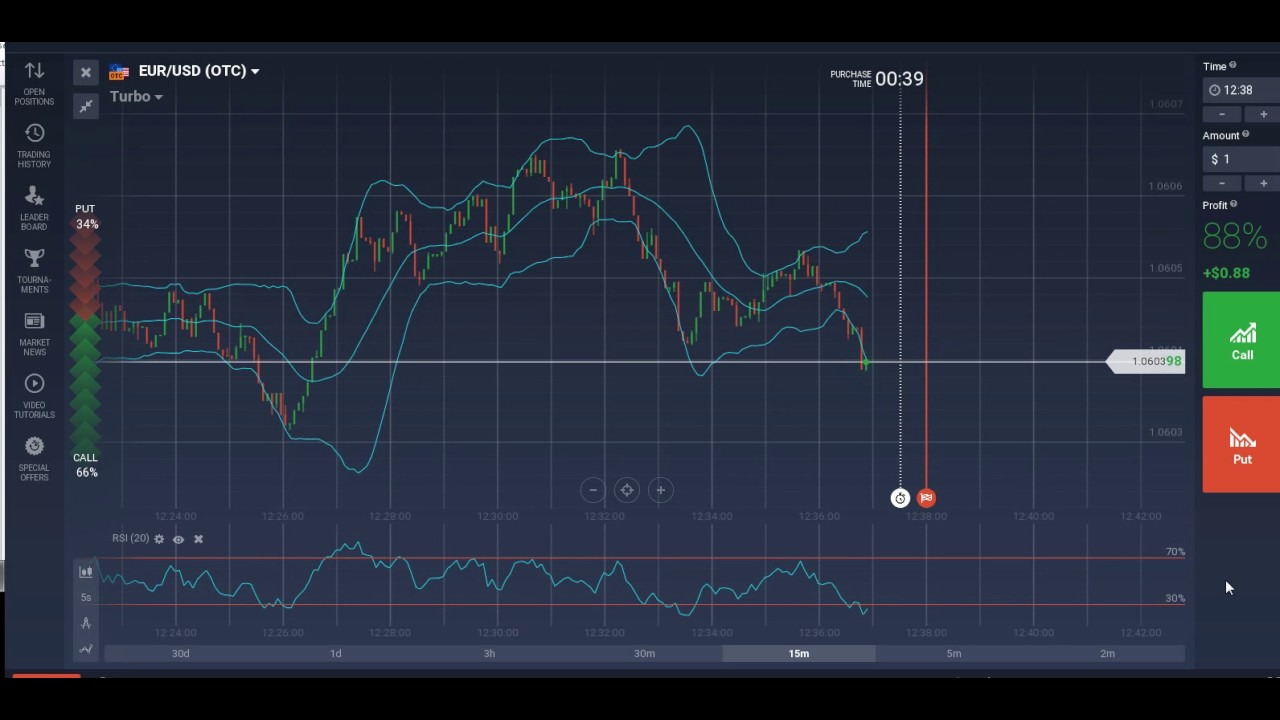Open Market News in the sidebar
This screenshot has height=720, width=1280.
34,334
